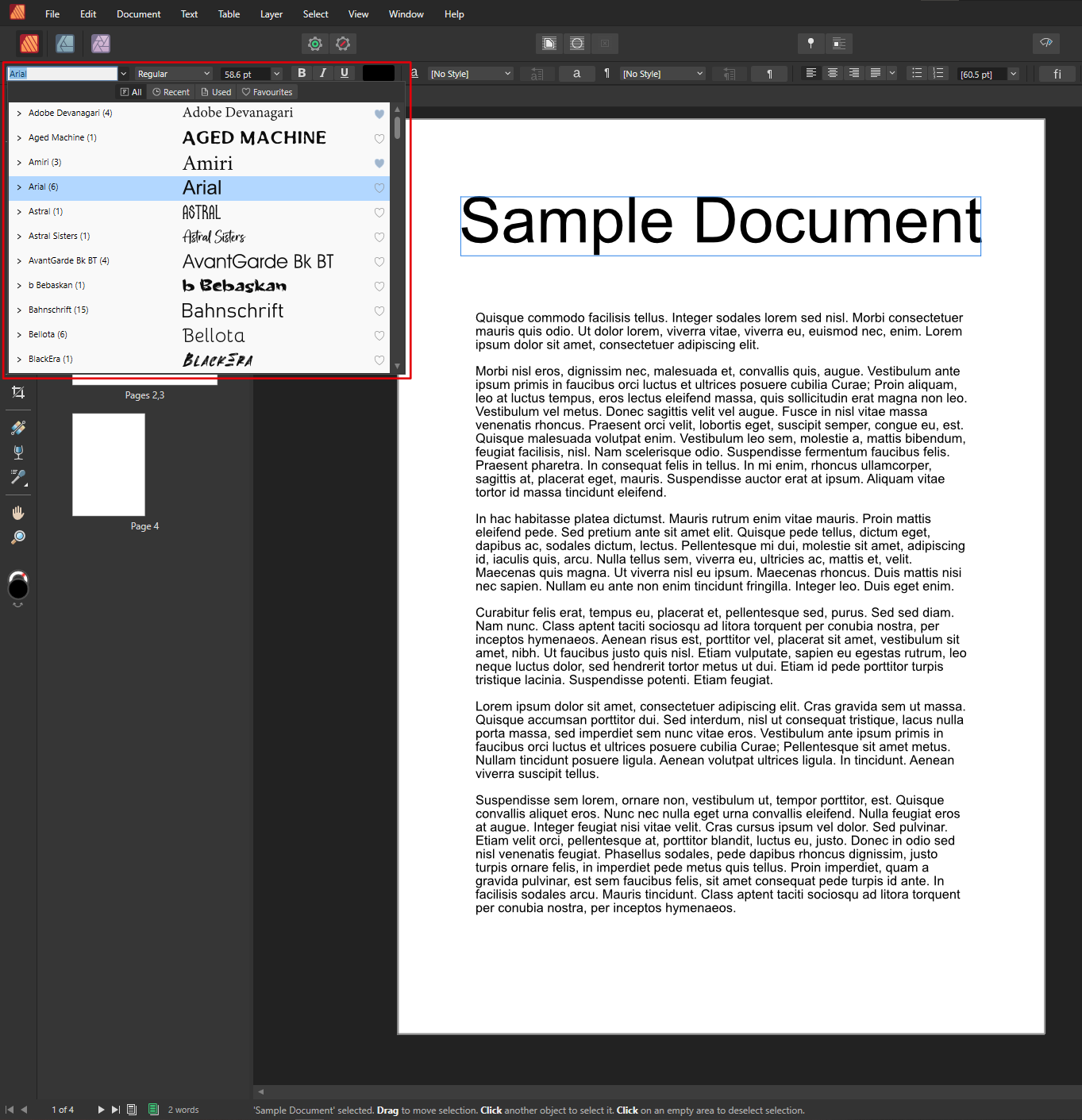Switch to the Favourites font tab

[x=268, y=92]
